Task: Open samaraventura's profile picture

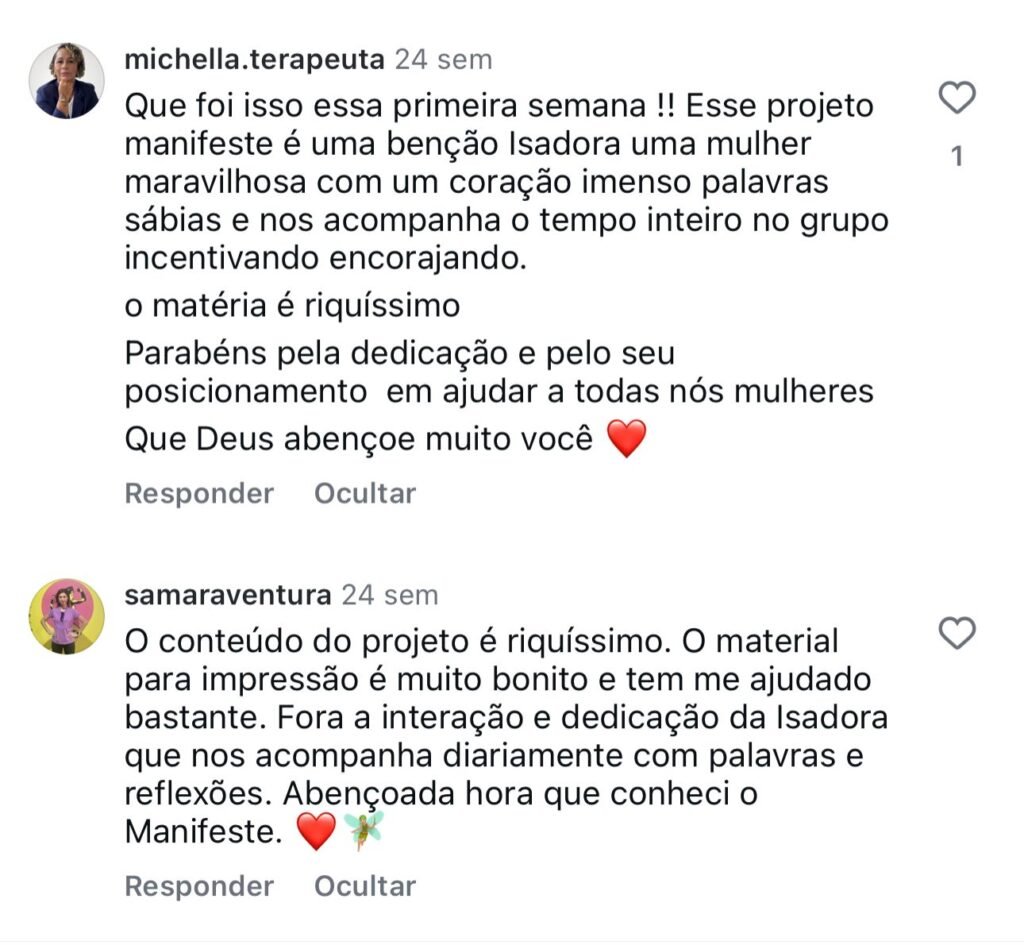Action: point(66,617)
